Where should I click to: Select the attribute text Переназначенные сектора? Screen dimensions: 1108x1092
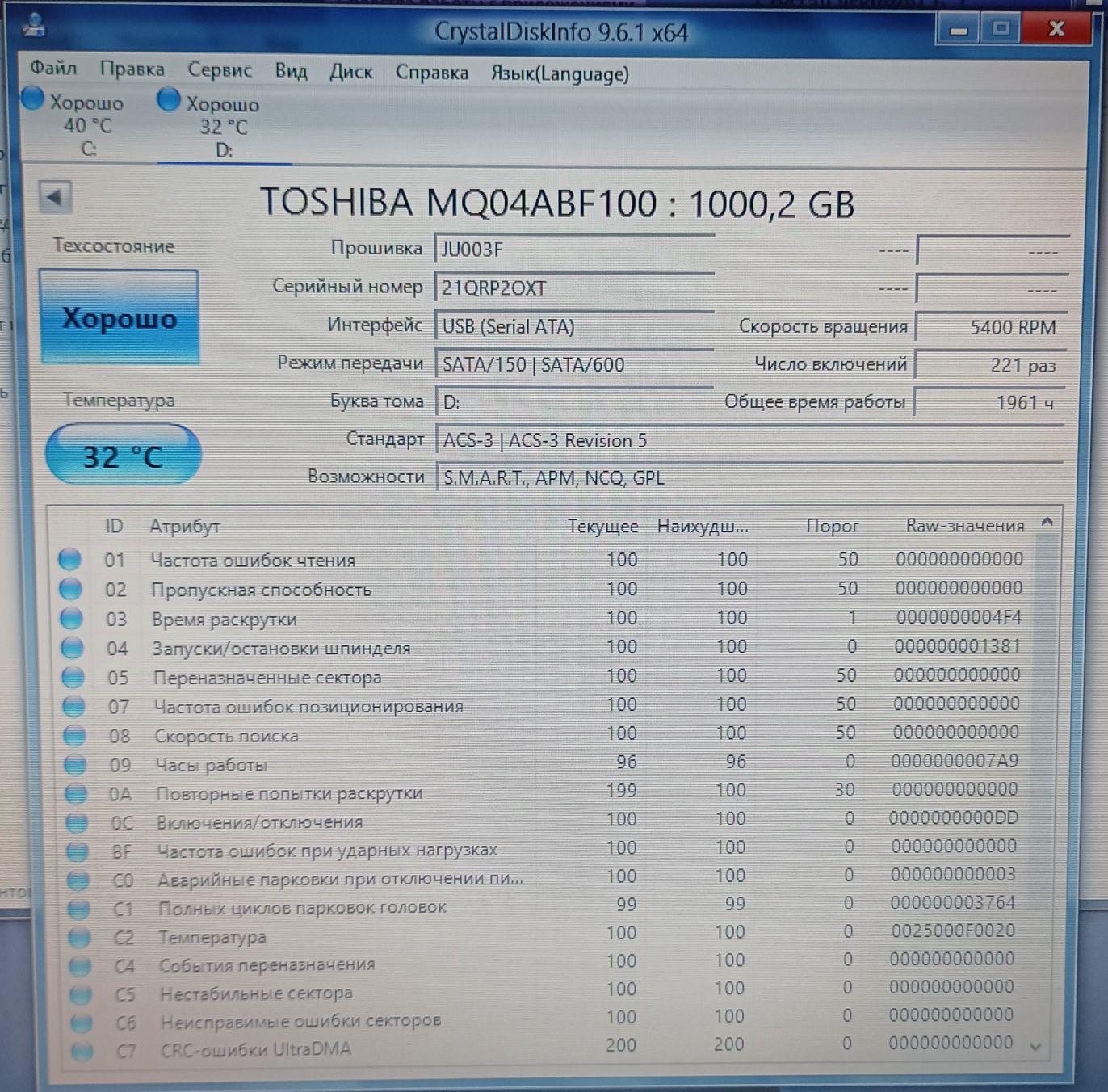[267, 678]
